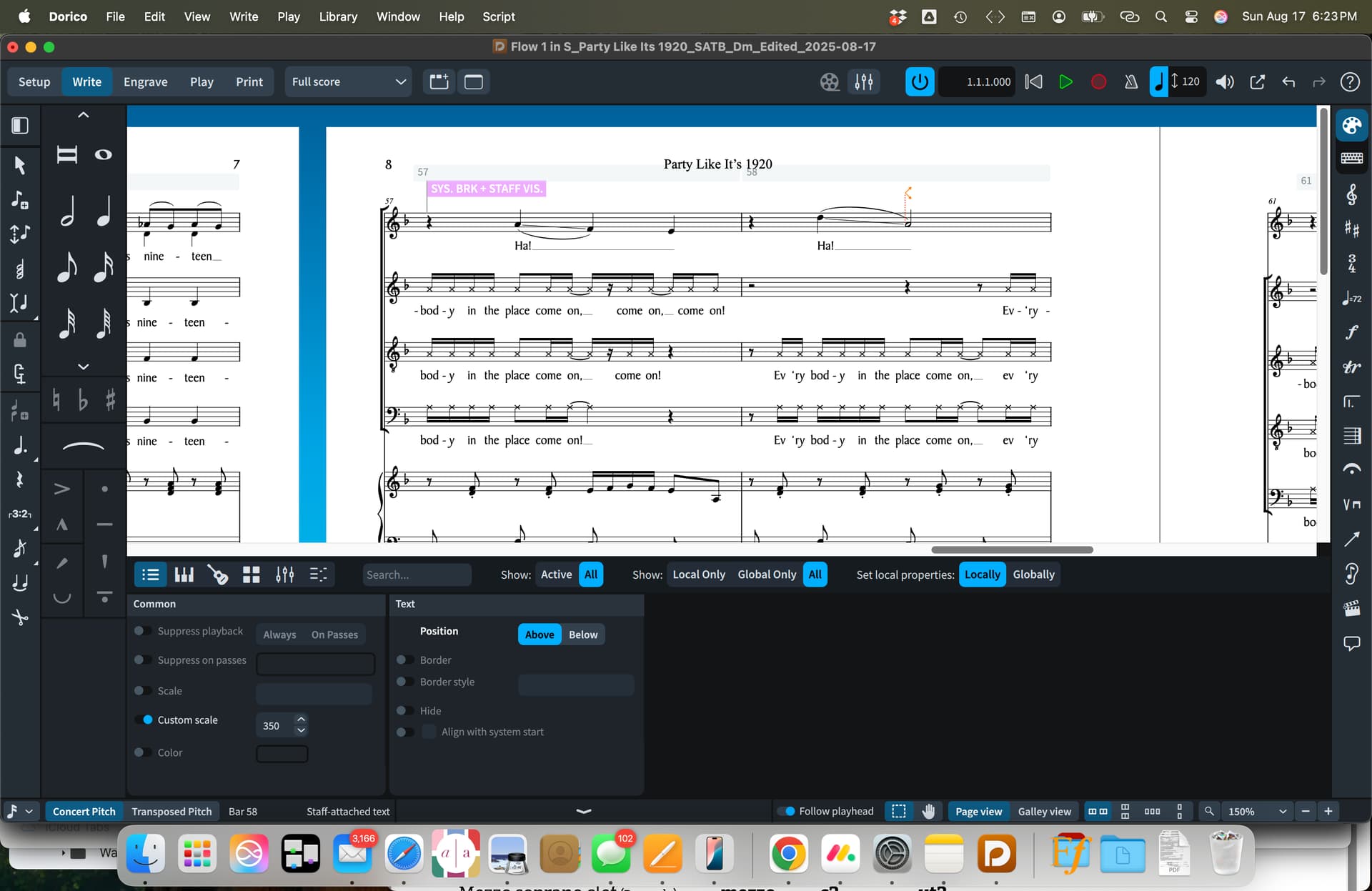The width and height of the screenshot is (1372, 891).
Task: Open the comments panel
Action: [1351, 643]
